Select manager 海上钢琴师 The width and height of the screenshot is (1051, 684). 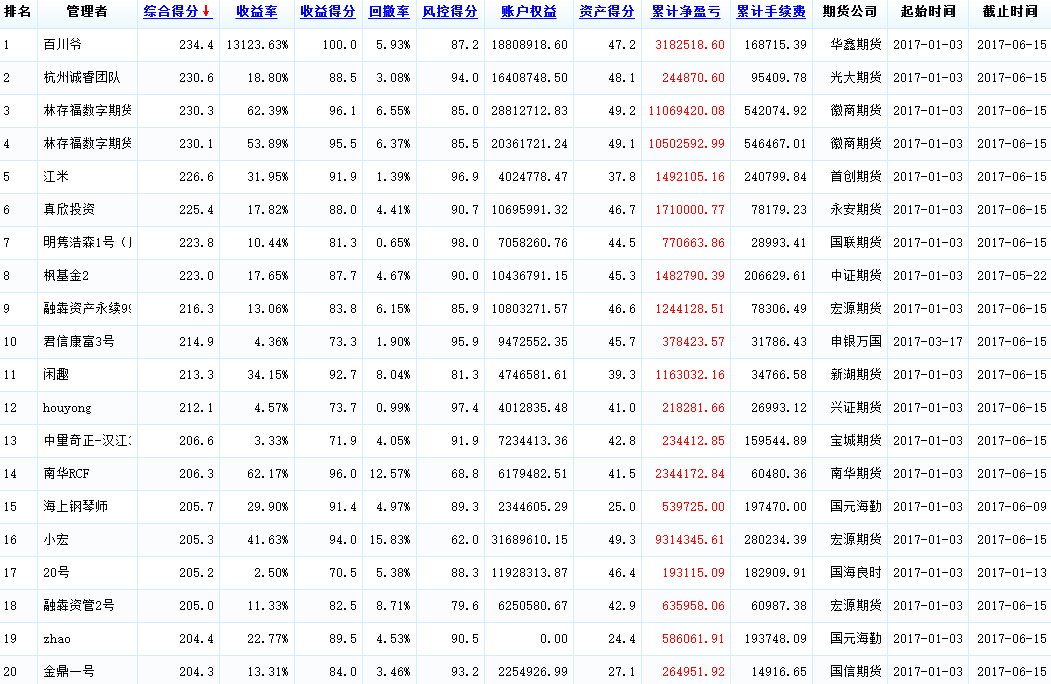coord(75,506)
